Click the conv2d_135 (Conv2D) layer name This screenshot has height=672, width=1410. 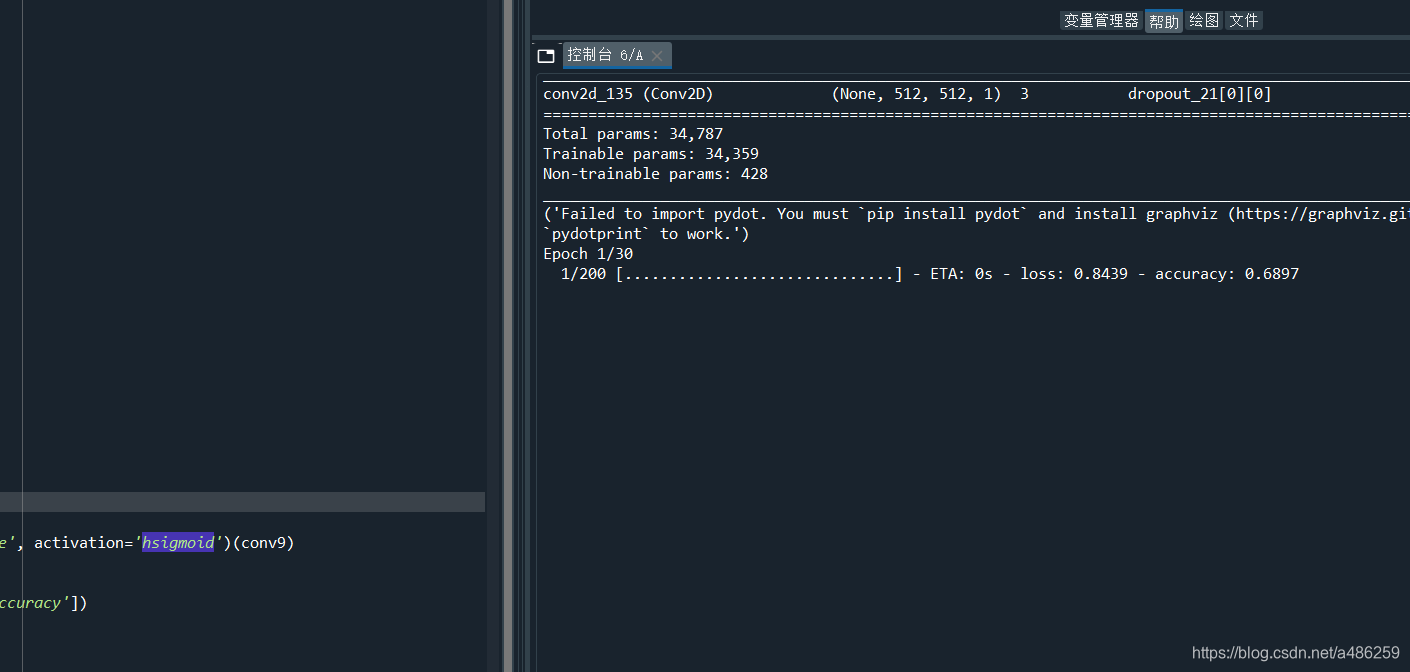point(628,94)
